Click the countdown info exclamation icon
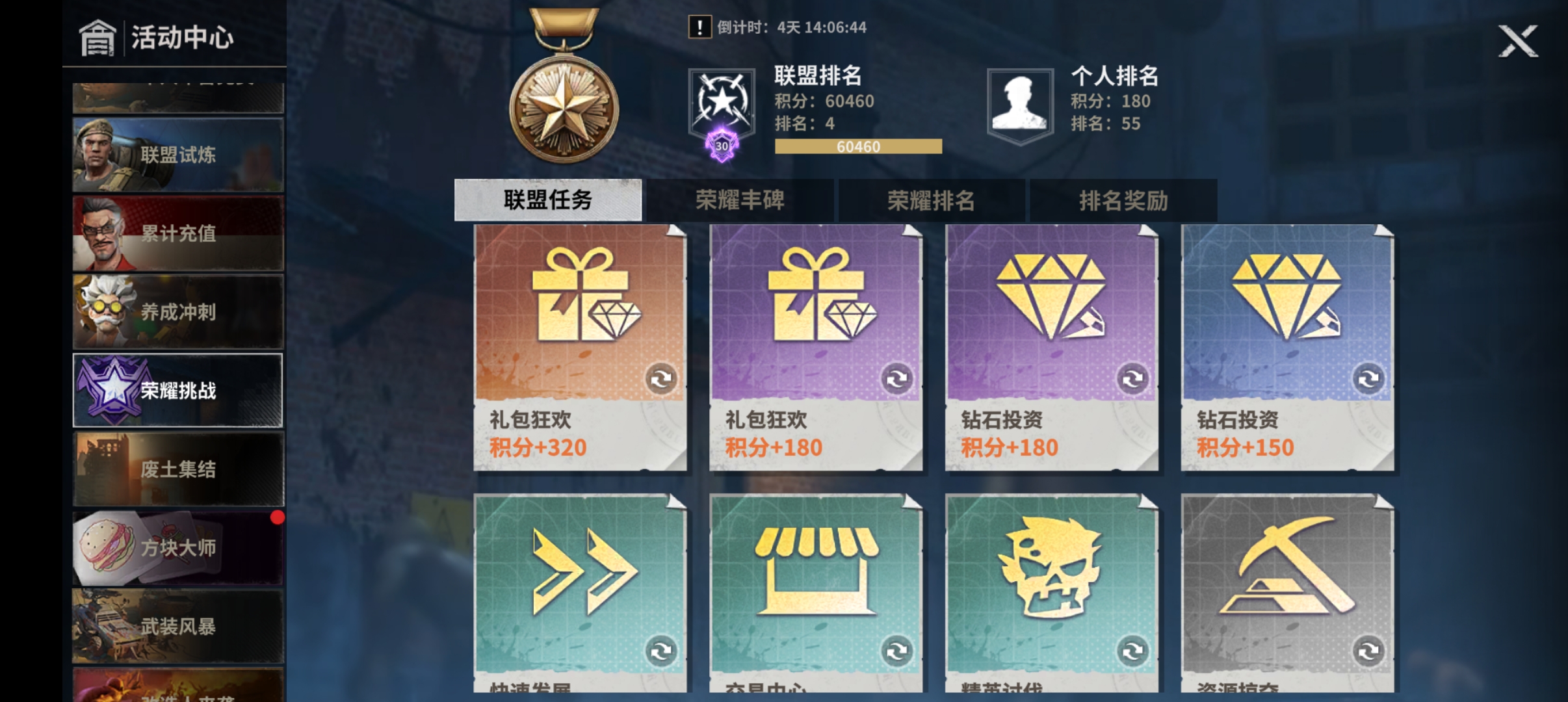 click(x=699, y=27)
